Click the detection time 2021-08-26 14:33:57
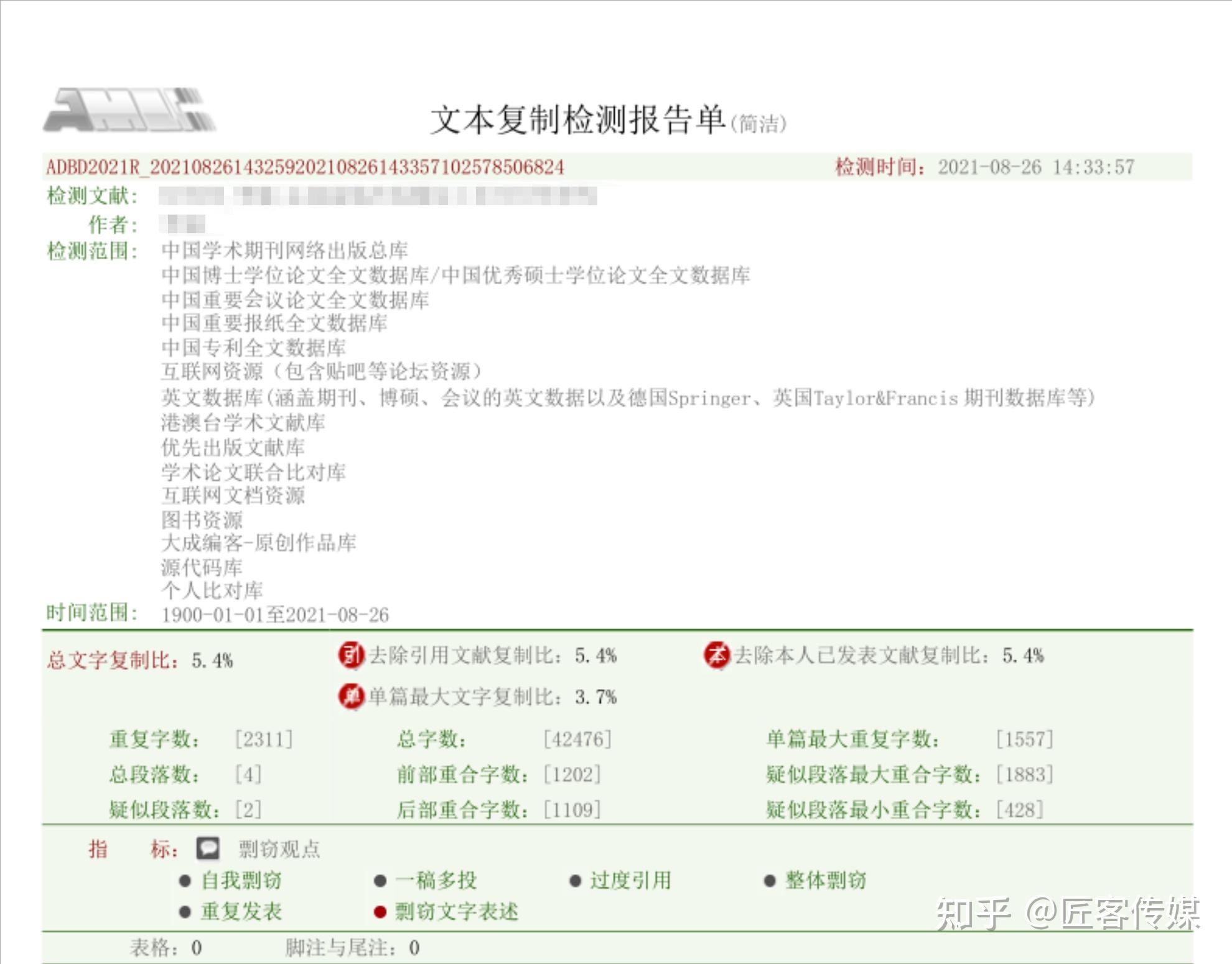Screen dimensions: 1232x964 point(1036,167)
